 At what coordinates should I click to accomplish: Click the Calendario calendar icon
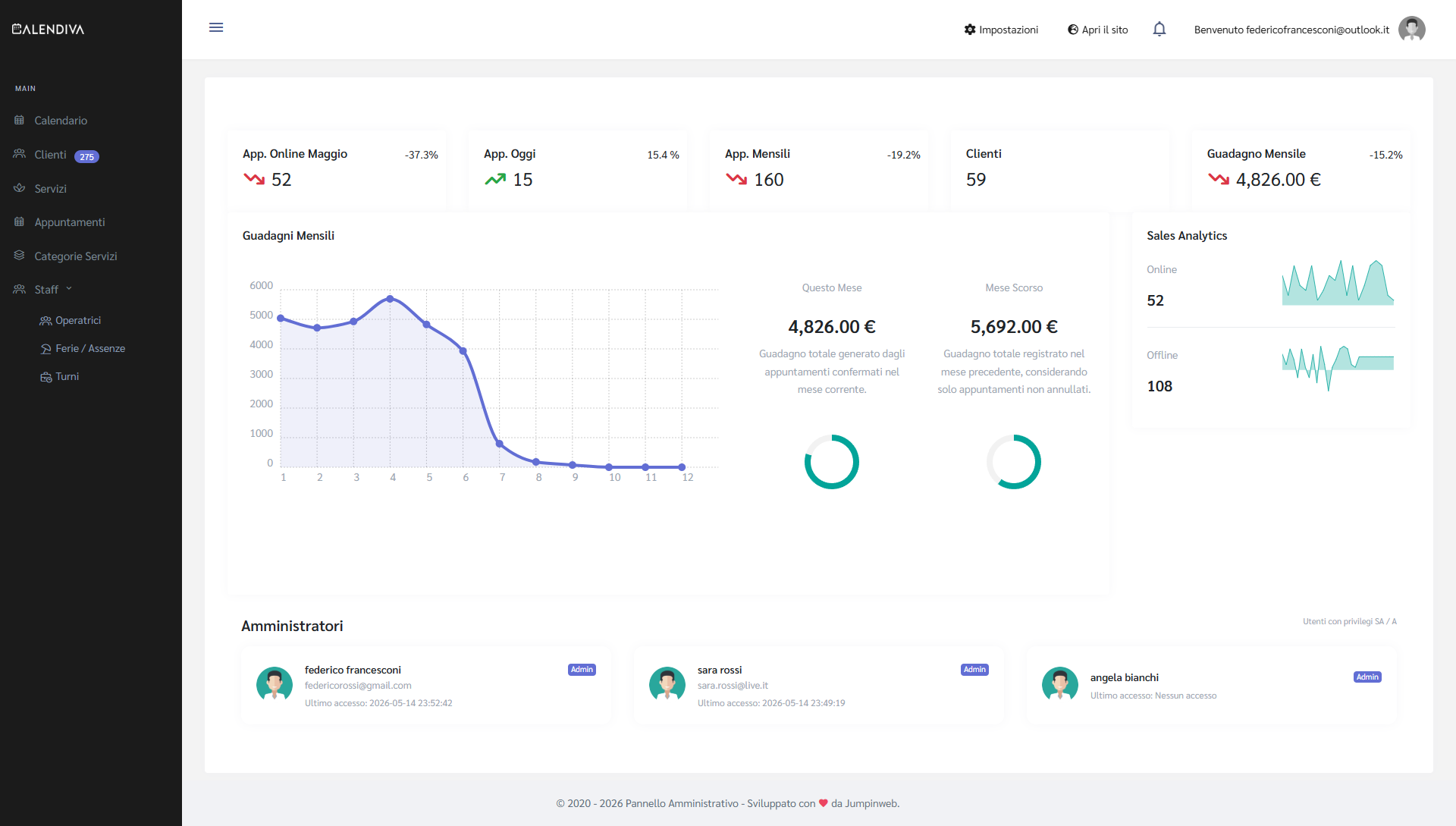[20, 120]
